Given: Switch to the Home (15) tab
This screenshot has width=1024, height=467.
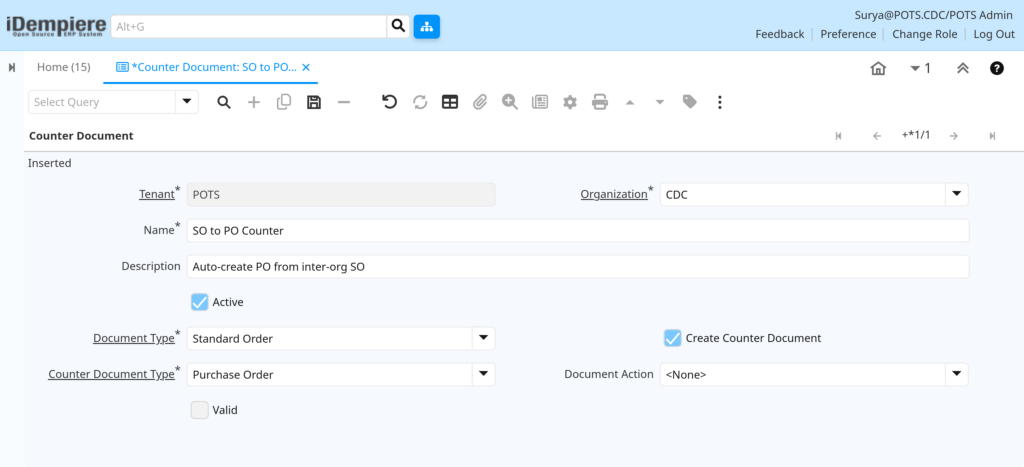Looking at the screenshot, I should (x=63, y=67).
